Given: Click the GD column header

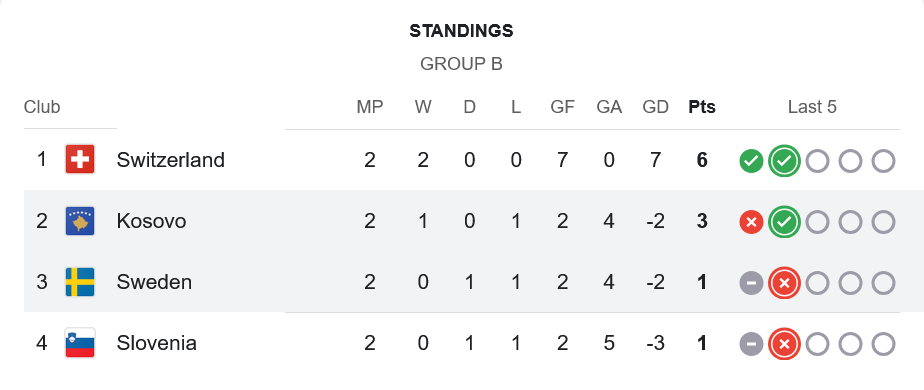Looking at the screenshot, I should click(x=655, y=107).
